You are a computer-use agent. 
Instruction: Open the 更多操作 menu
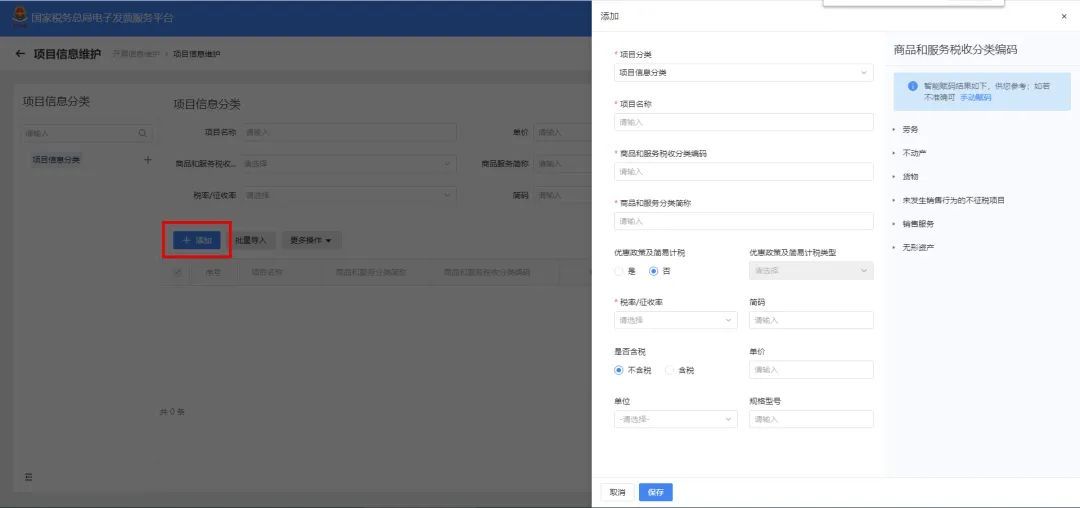click(311, 240)
